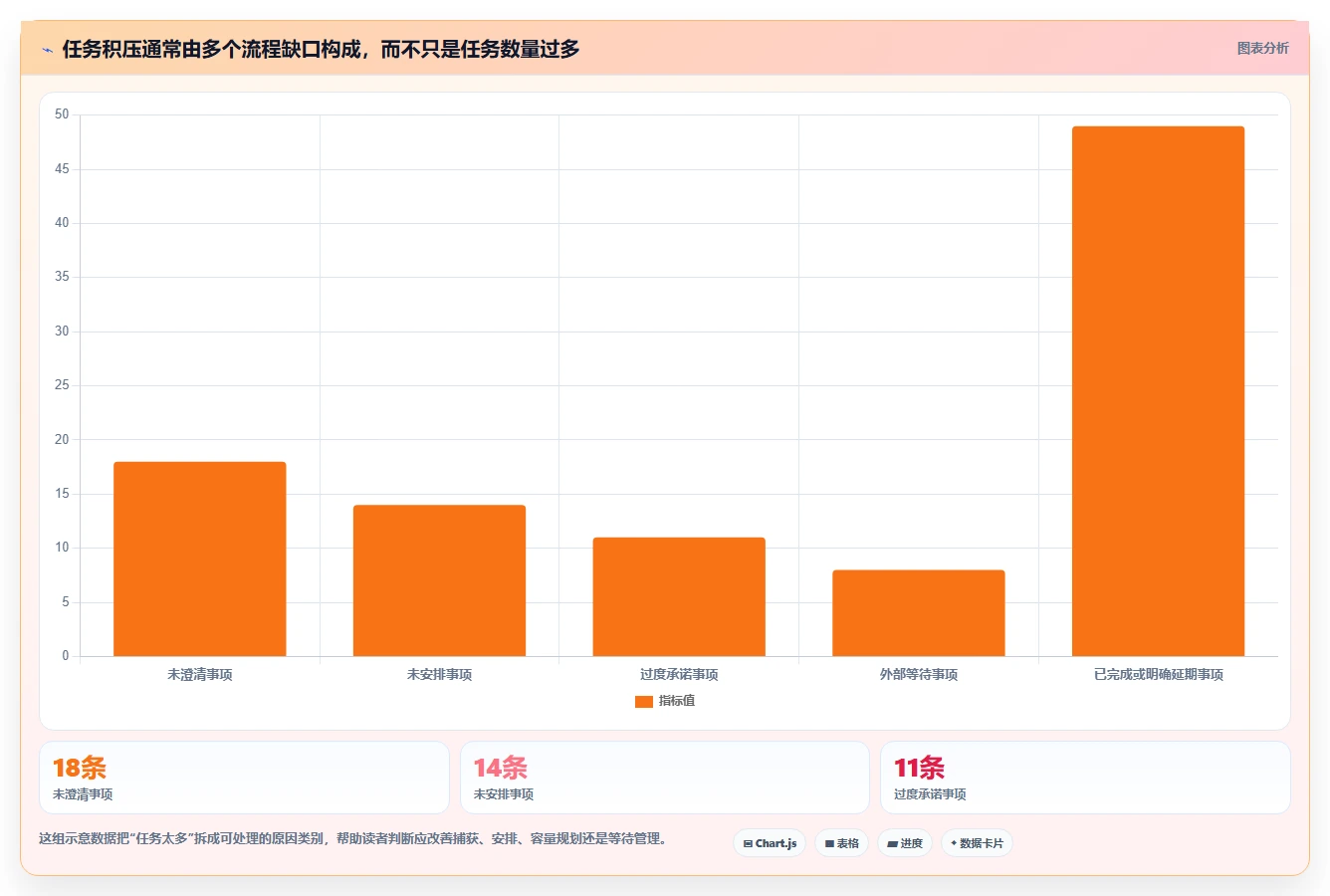Click the 外部等待事项 bar in the chart
Image resolution: width=1330 pixels, height=896 pixels.
pos(919,613)
